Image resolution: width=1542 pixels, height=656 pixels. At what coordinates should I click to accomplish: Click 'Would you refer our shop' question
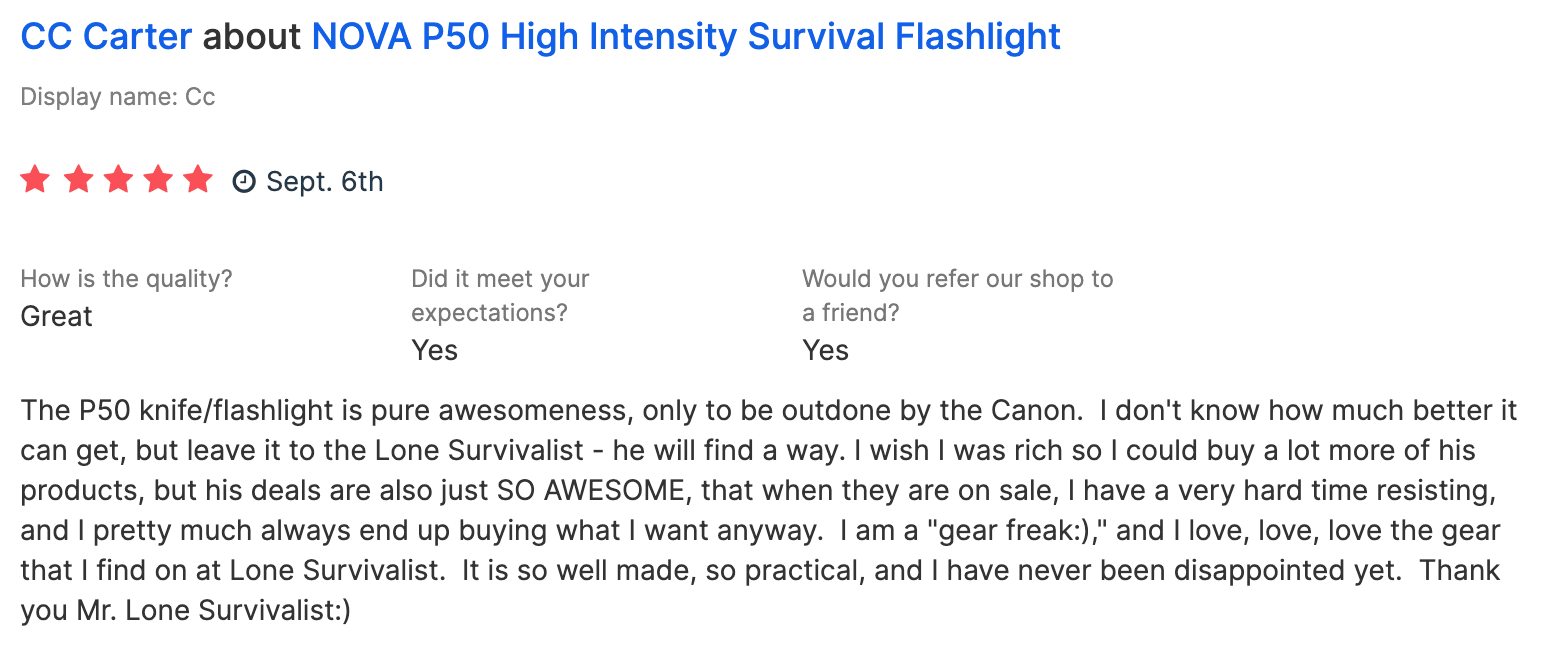[957, 278]
